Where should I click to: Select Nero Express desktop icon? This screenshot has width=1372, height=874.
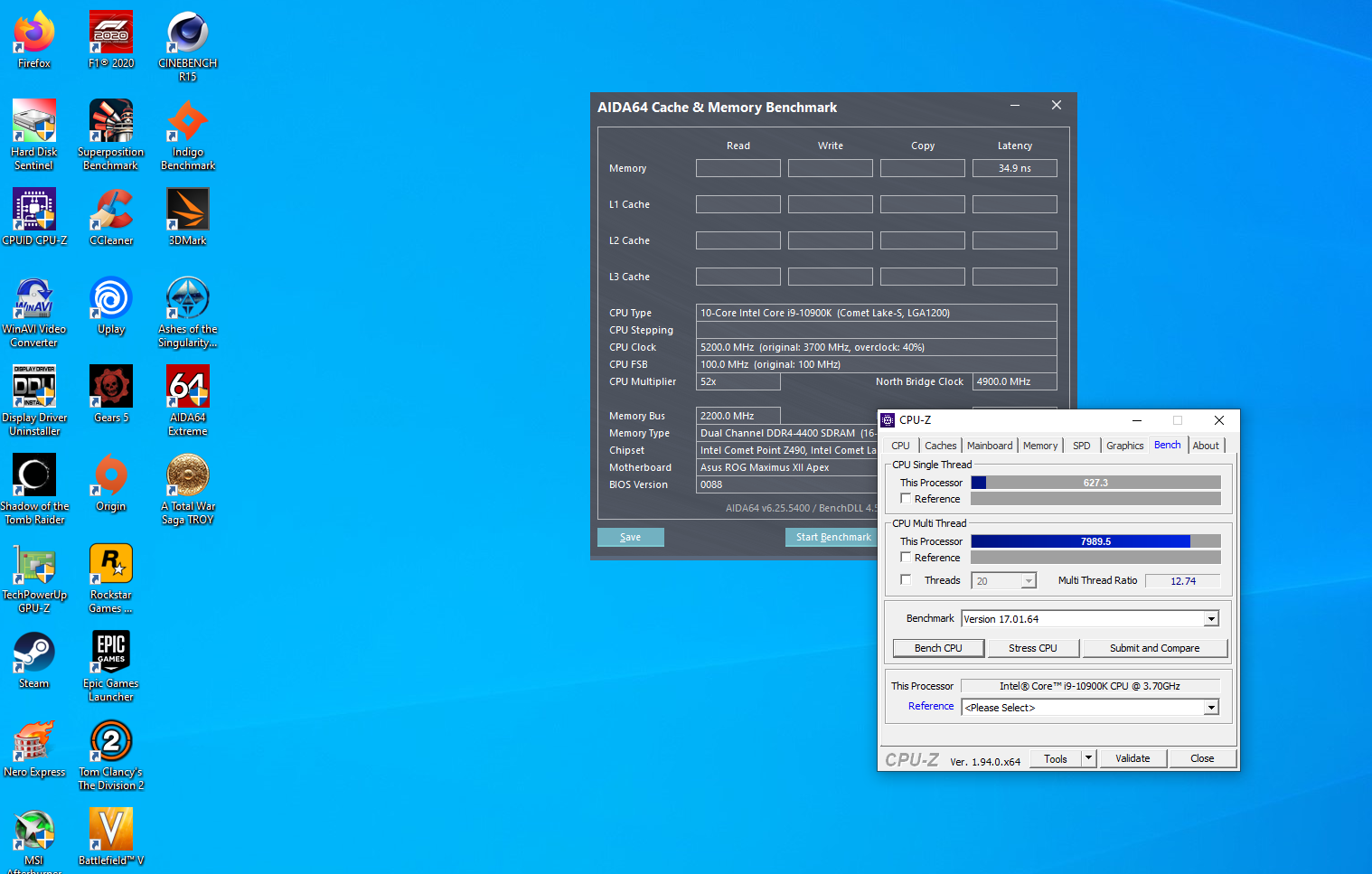click(34, 748)
